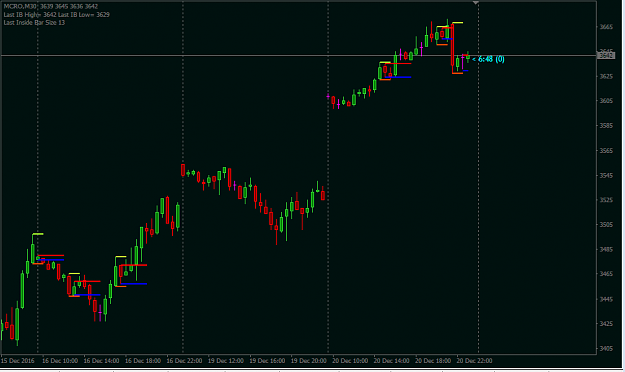
Task: Click the '16 Dec 14:00' time axis label
Action: pyautogui.click(x=102, y=361)
